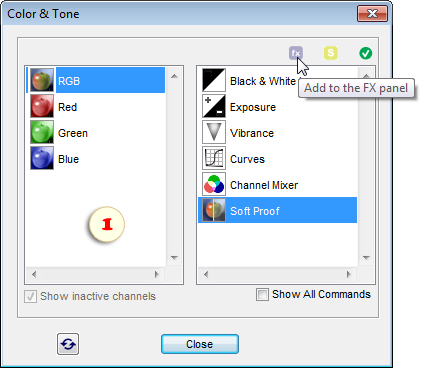Click the Soft Proof apple icon

(214, 210)
